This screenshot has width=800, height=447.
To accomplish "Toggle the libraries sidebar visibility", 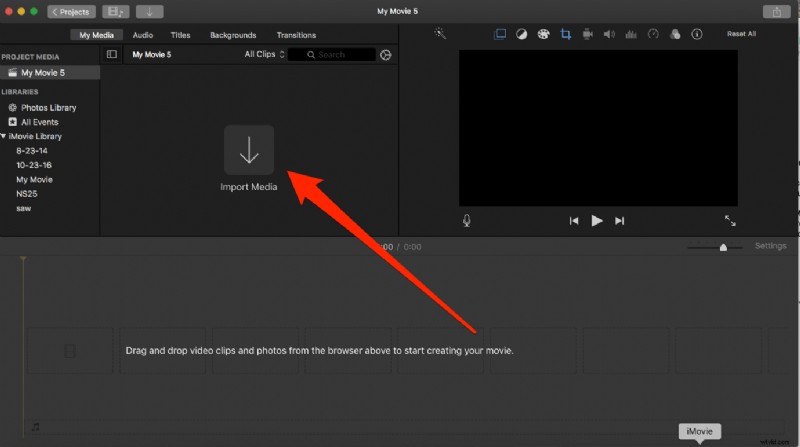I will tap(112, 54).
